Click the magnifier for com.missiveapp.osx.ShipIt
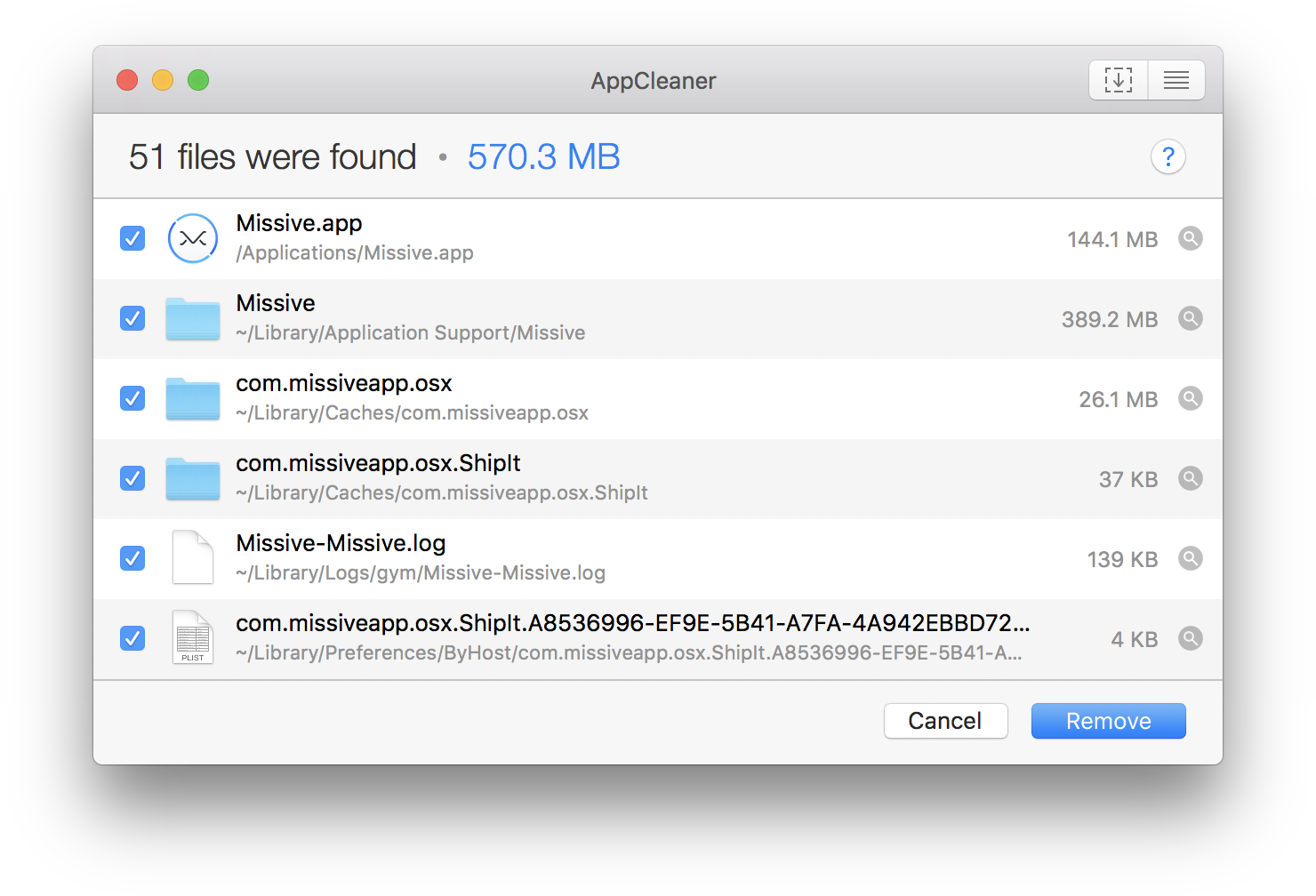This screenshot has width=1316, height=896. coord(1191,478)
